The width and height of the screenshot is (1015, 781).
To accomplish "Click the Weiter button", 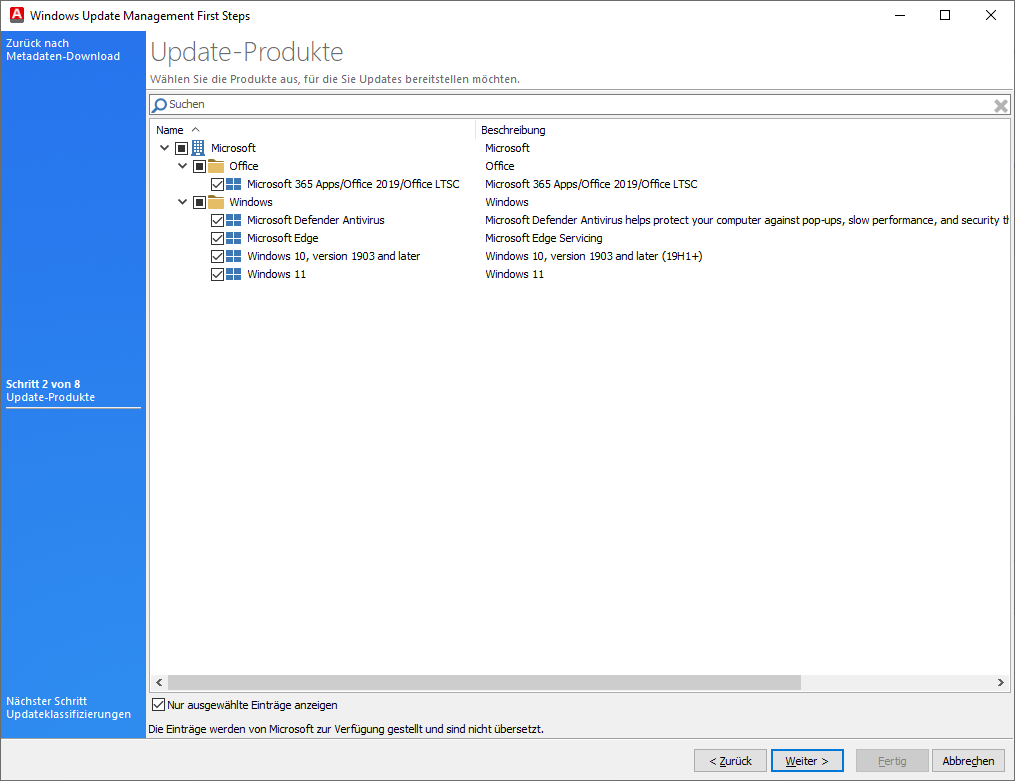I will (806, 760).
